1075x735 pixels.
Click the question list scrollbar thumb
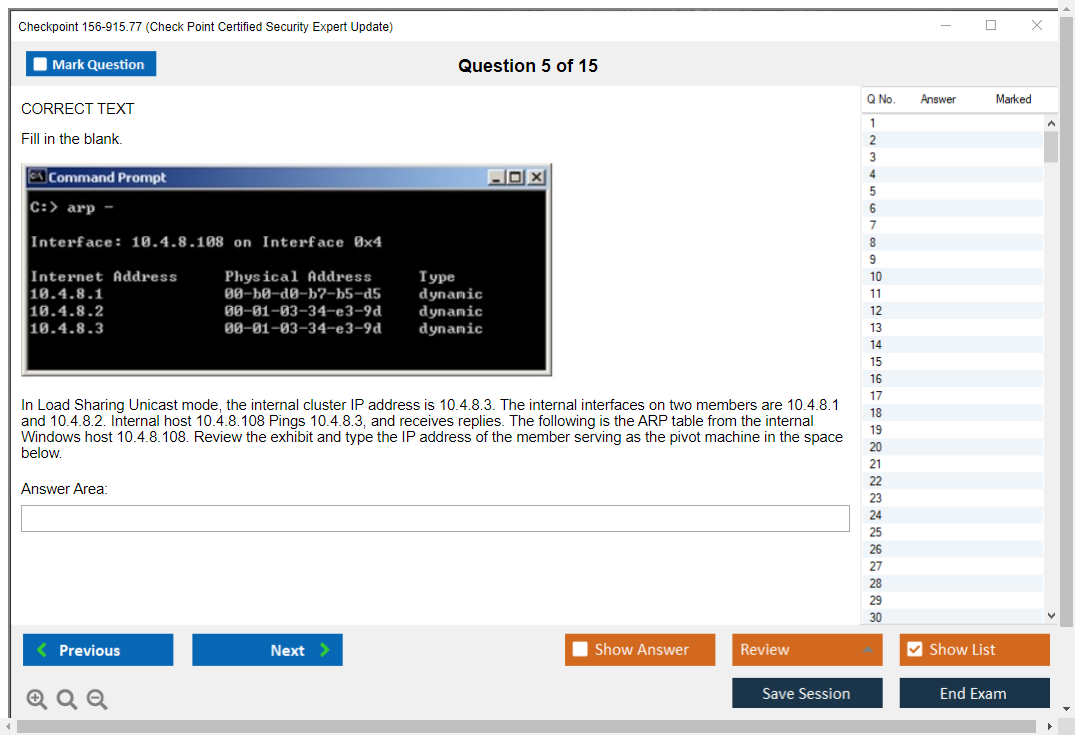click(1050, 146)
